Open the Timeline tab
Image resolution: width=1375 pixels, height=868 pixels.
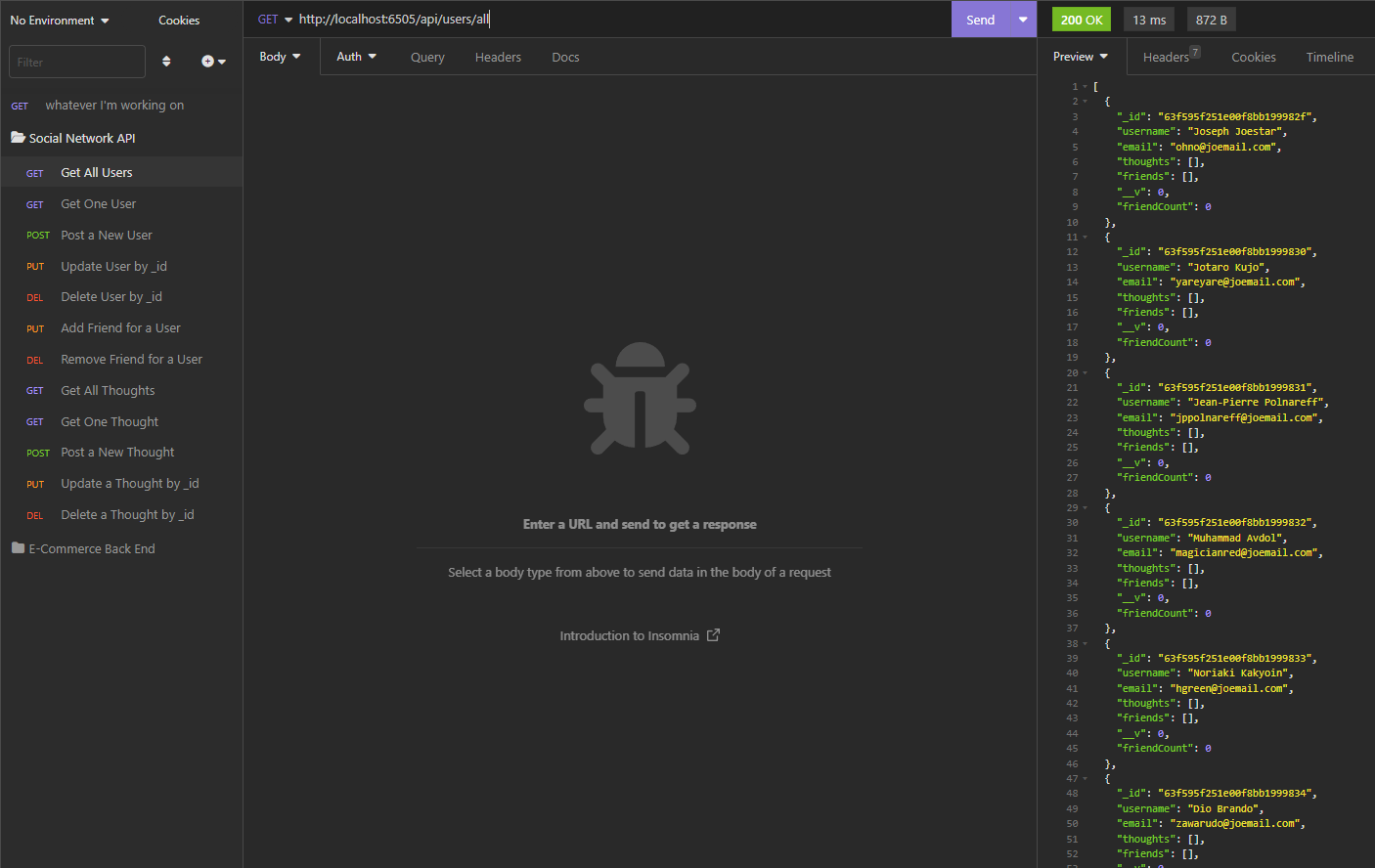[x=1330, y=58]
